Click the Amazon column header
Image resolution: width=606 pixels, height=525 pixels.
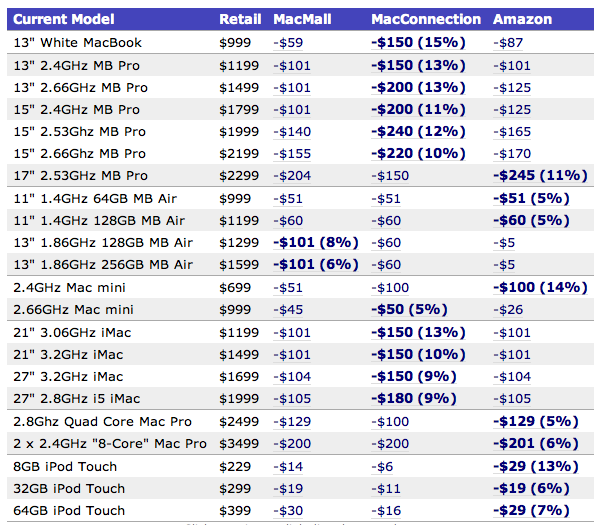[523, 19]
